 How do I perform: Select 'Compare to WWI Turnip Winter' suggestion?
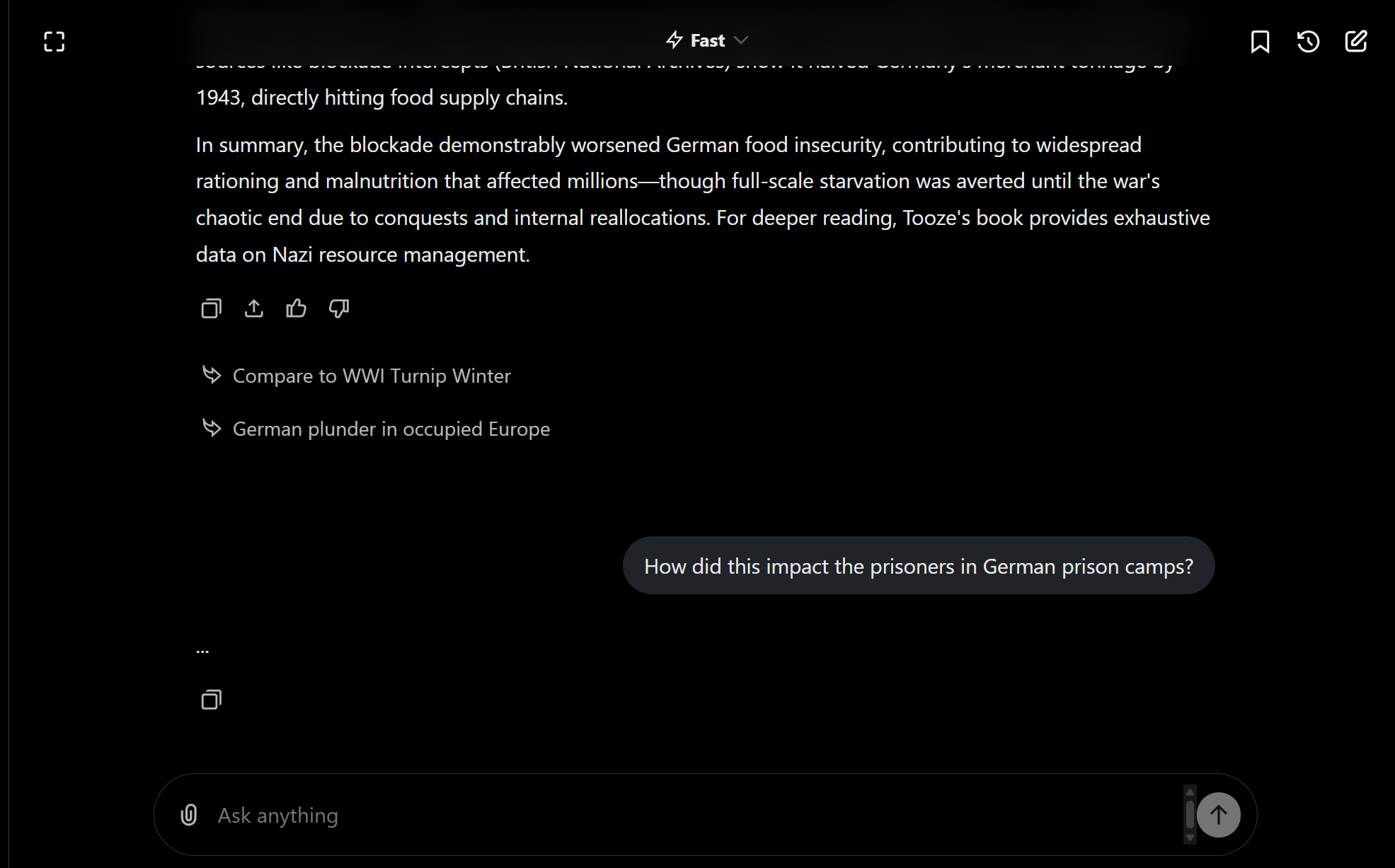click(371, 376)
